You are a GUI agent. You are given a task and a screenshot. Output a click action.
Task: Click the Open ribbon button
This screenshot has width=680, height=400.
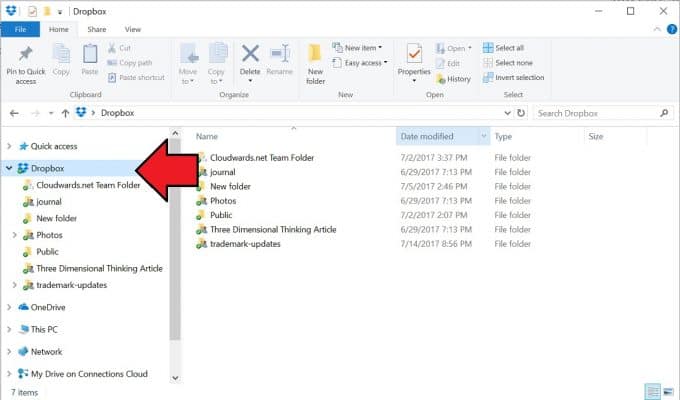click(x=453, y=48)
